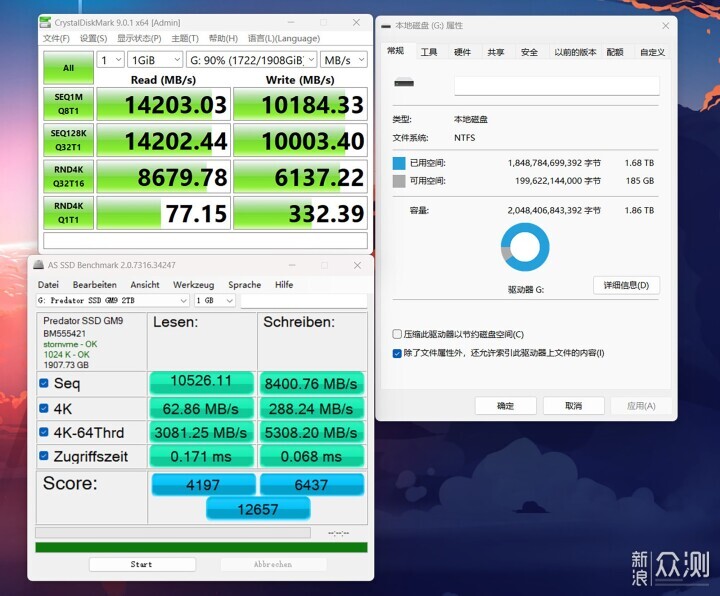Image resolution: width=720 pixels, height=596 pixels.
Task: Click the Seq read result 10526.11
Action: [202, 383]
